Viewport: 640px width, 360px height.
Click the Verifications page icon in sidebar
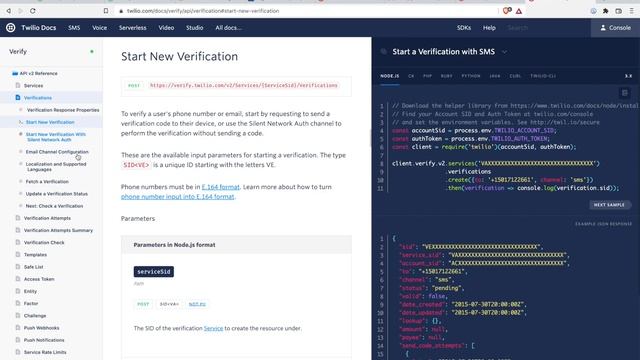[x=18, y=98]
